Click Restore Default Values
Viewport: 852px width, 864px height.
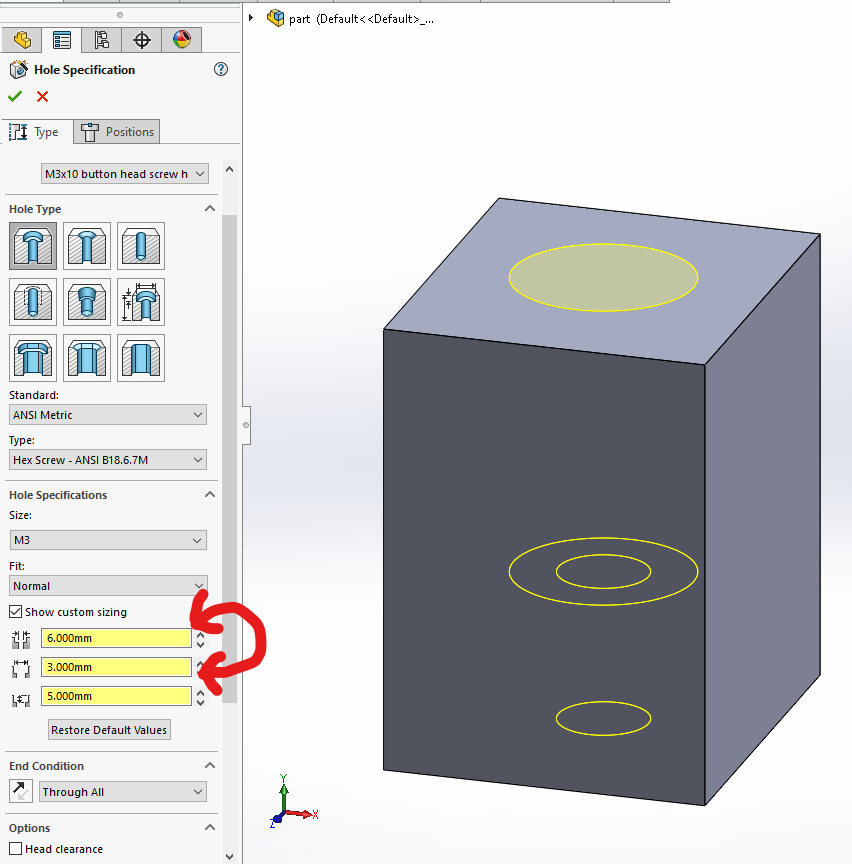109,730
